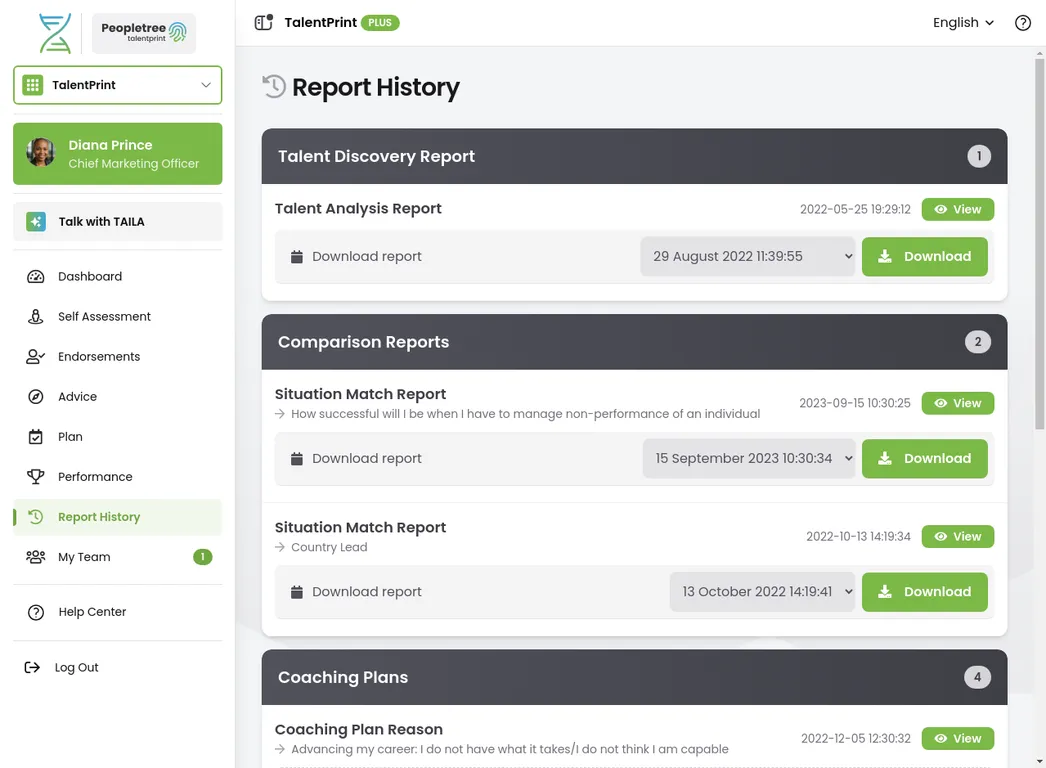This screenshot has height=768, width=1046.
Task: Click the timestamp 2022-05-25 19:29:12
Action: [x=855, y=210]
